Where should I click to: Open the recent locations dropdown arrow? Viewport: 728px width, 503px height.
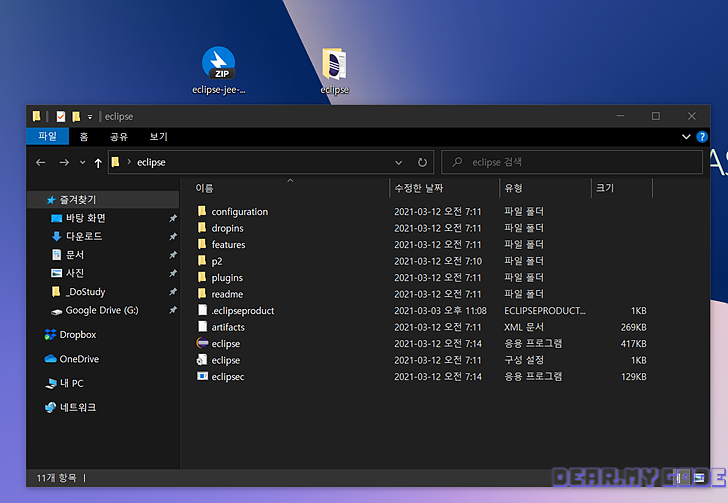[82, 162]
